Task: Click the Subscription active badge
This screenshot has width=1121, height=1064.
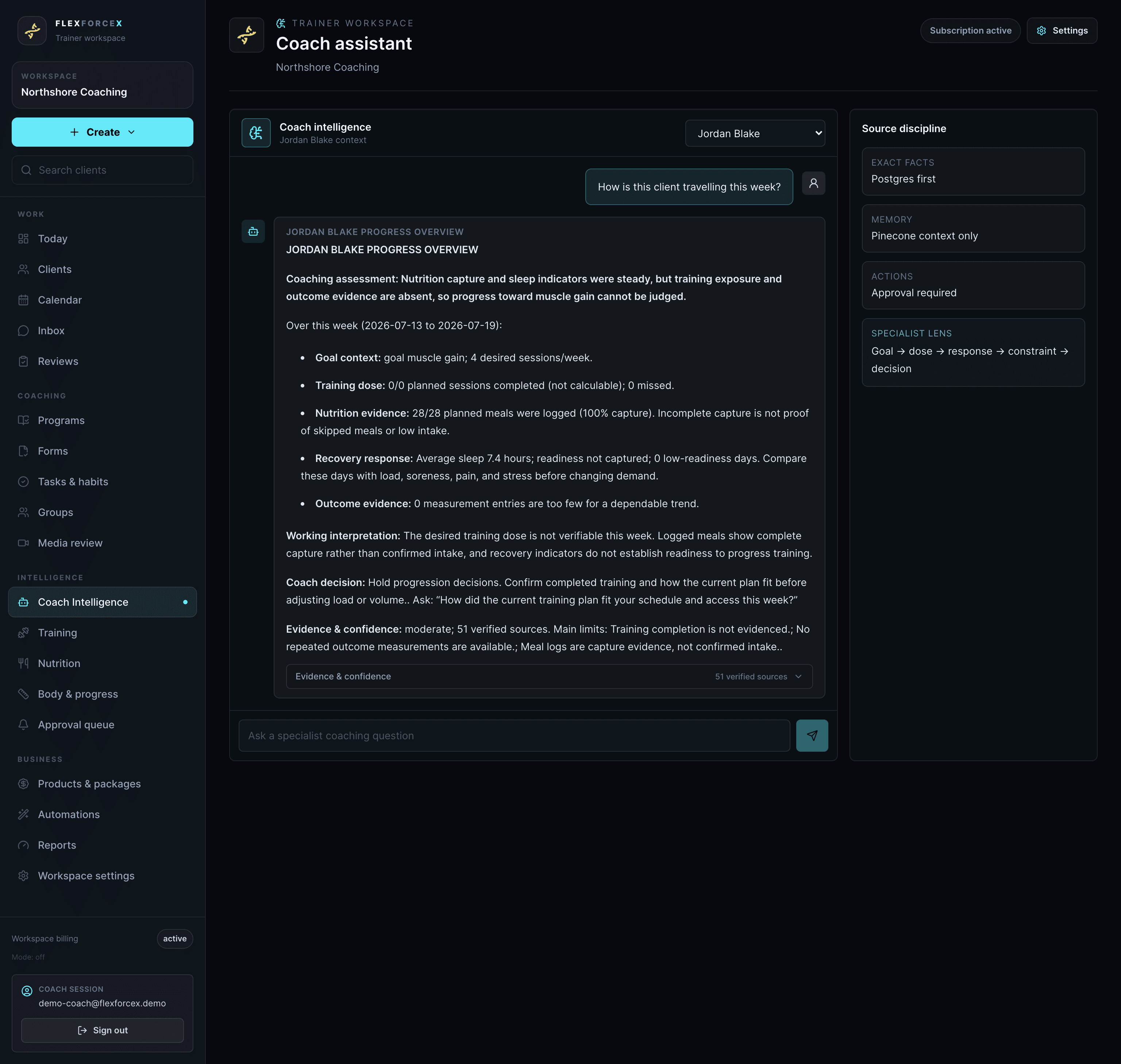Action: tap(970, 31)
